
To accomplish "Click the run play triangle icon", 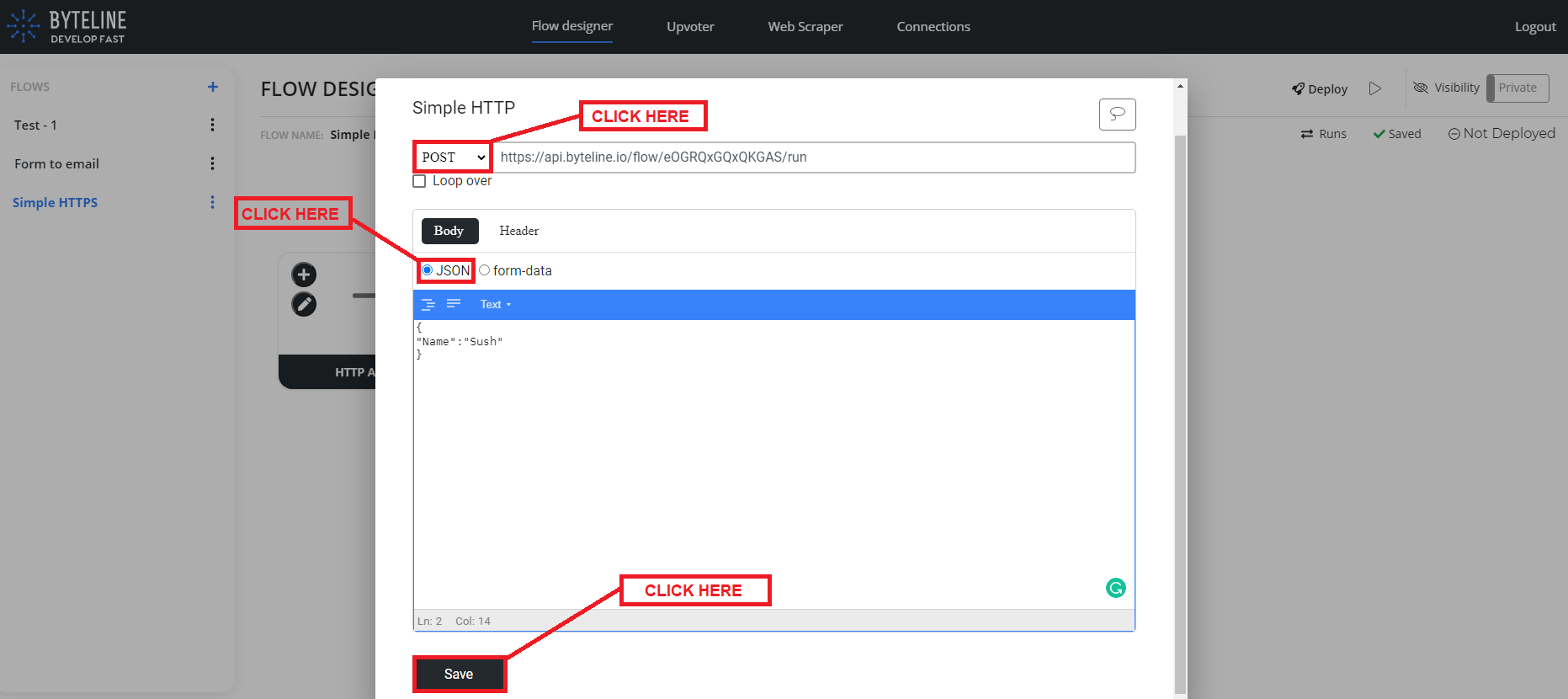I will (x=1375, y=88).
